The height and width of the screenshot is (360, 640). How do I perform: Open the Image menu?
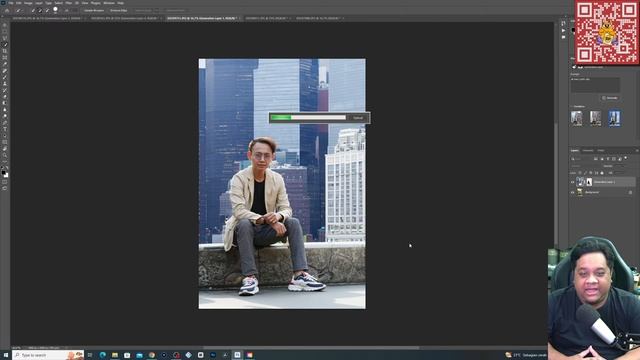[x=28, y=3]
